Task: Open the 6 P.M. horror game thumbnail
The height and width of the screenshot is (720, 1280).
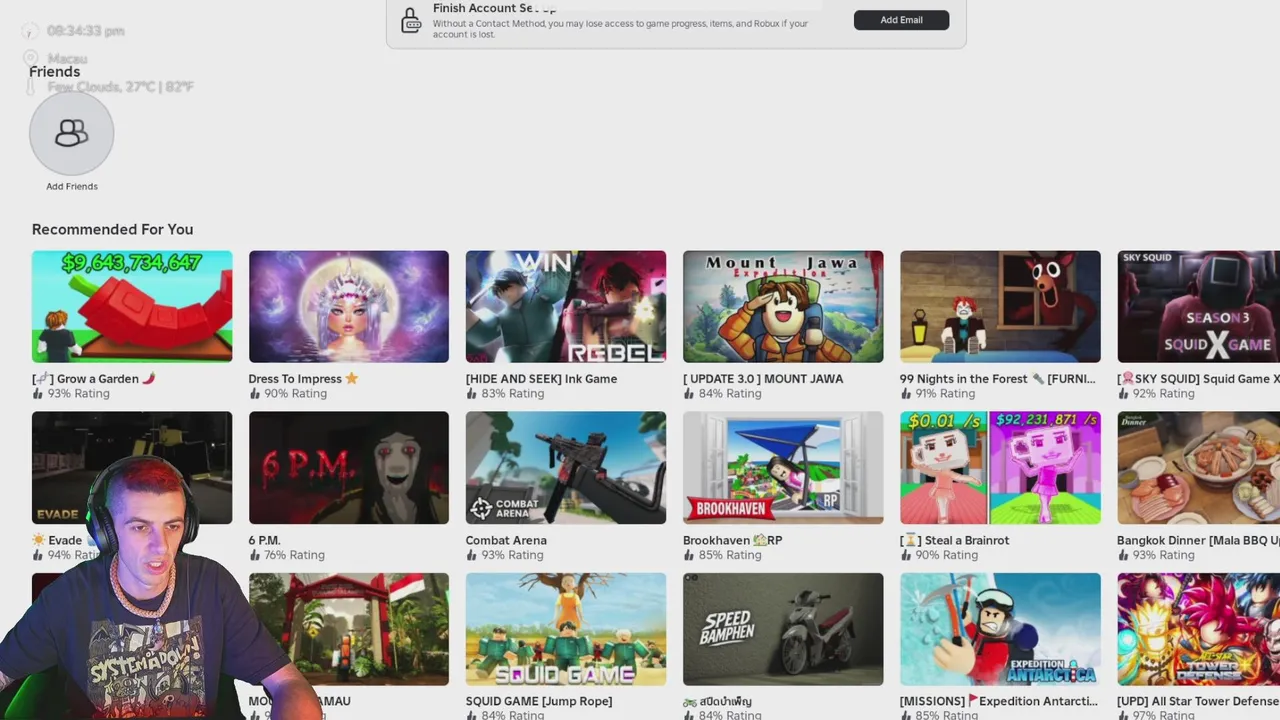Action: [349, 467]
